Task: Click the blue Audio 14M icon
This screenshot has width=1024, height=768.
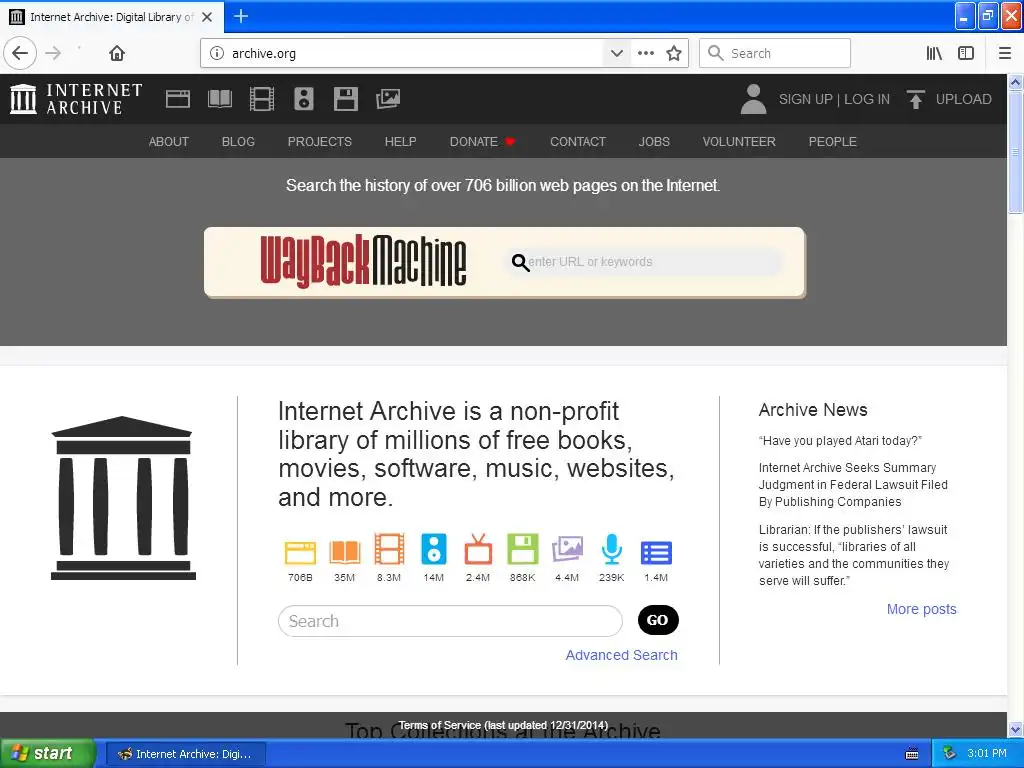Action: [434, 549]
